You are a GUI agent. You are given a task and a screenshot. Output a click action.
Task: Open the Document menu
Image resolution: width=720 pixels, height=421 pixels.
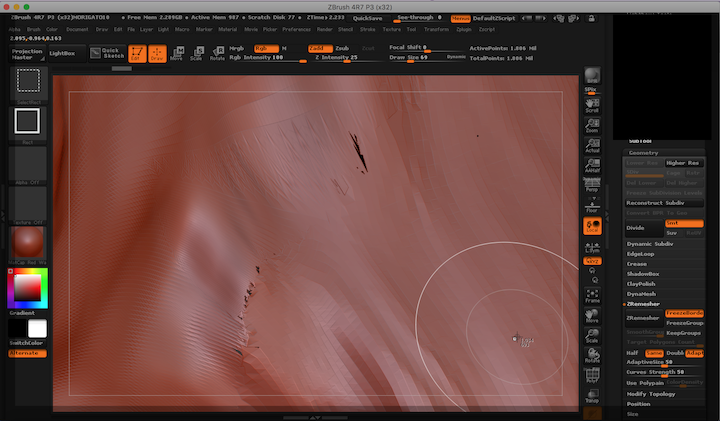click(x=77, y=29)
